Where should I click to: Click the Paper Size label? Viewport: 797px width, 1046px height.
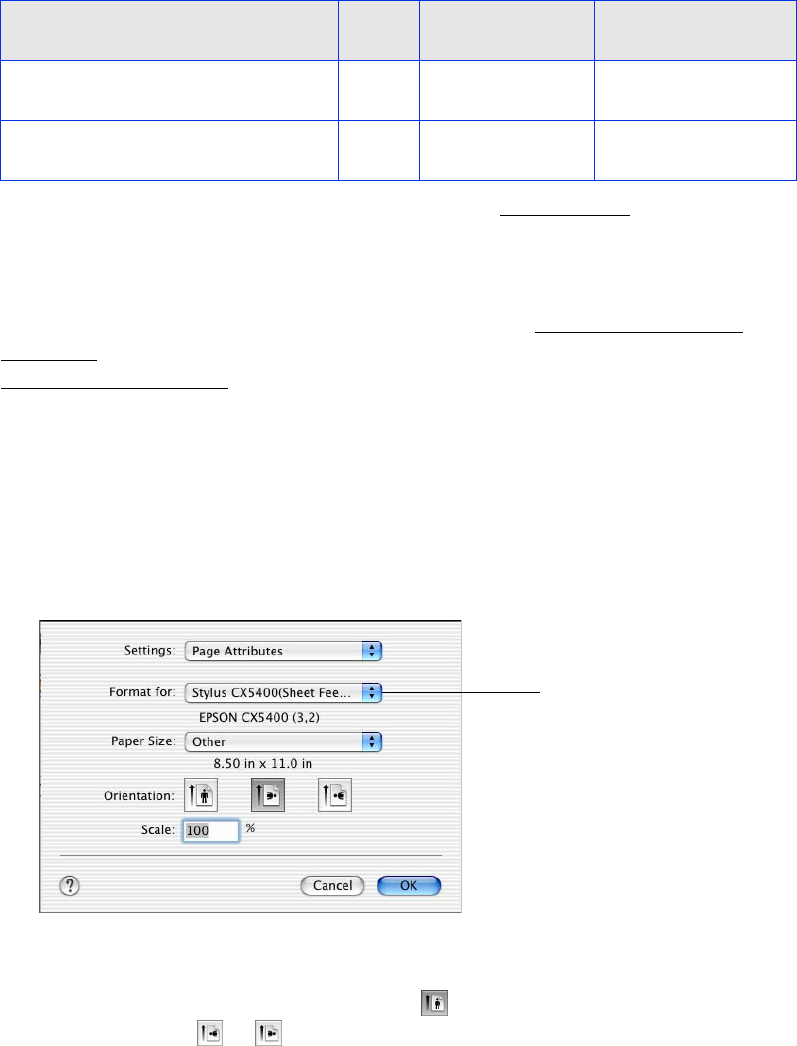[x=143, y=741]
